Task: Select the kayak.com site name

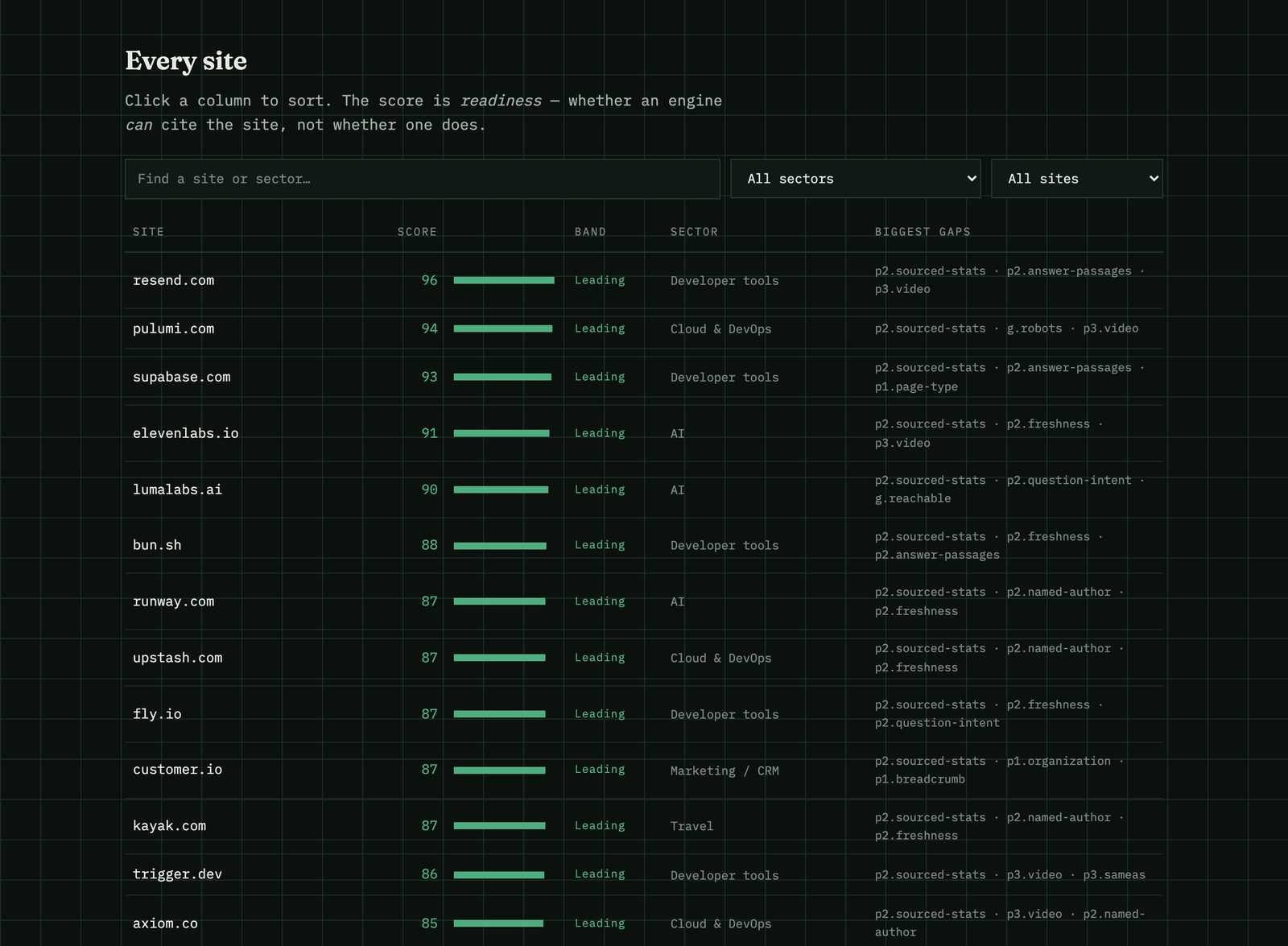Action: (170, 826)
